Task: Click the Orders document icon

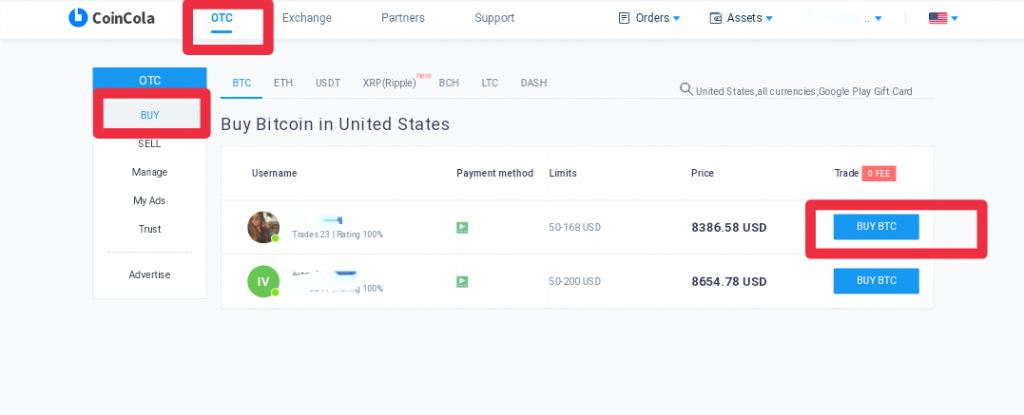Action: coord(624,18)
